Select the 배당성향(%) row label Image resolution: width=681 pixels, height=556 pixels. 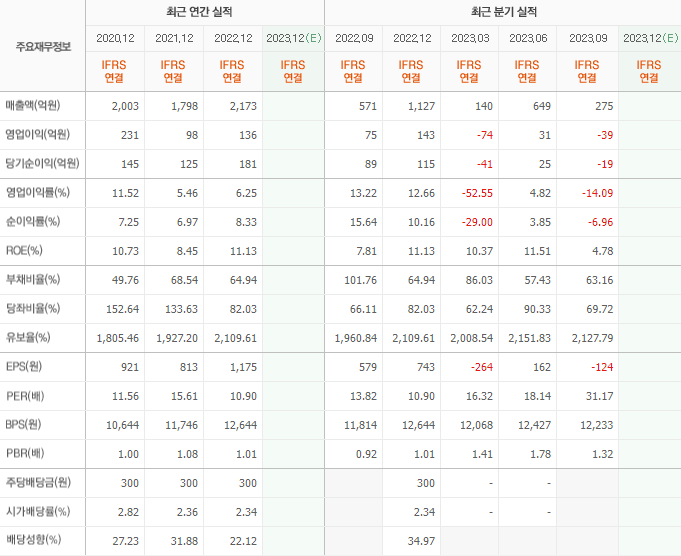tap(33, 540)
